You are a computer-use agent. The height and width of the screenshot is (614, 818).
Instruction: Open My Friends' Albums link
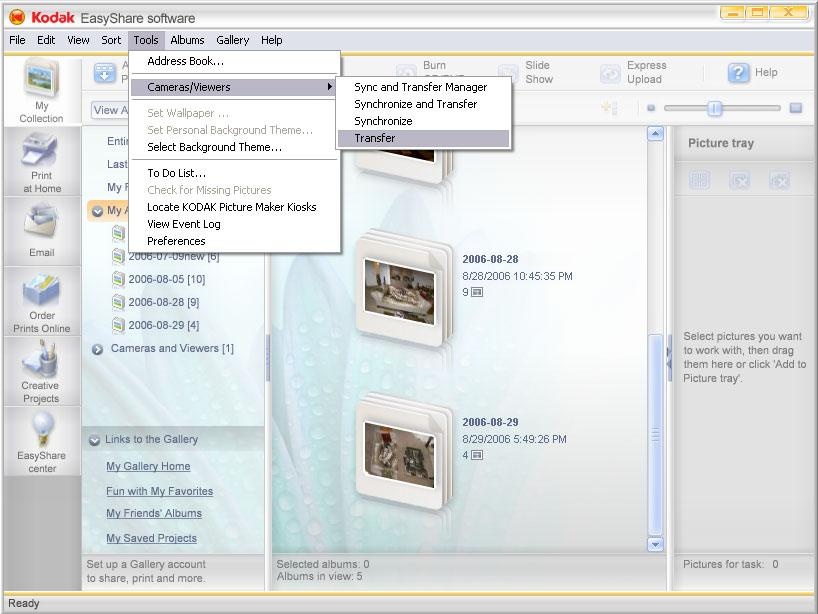click(x=154, y=513)
